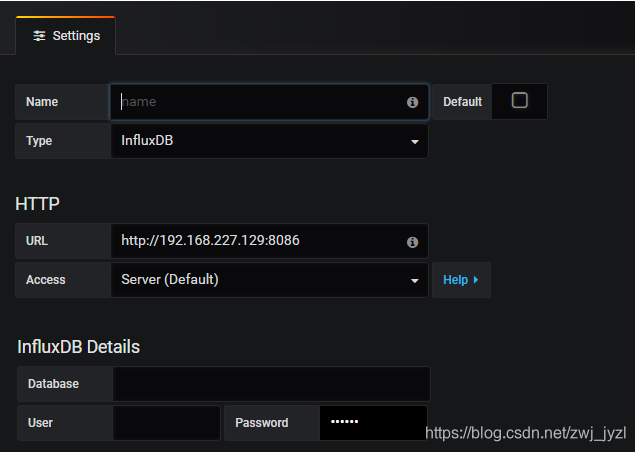Image resolution: width=636 pixels, height=452 pixels.
Task: Click the Database label
Action: coord(53,384)
